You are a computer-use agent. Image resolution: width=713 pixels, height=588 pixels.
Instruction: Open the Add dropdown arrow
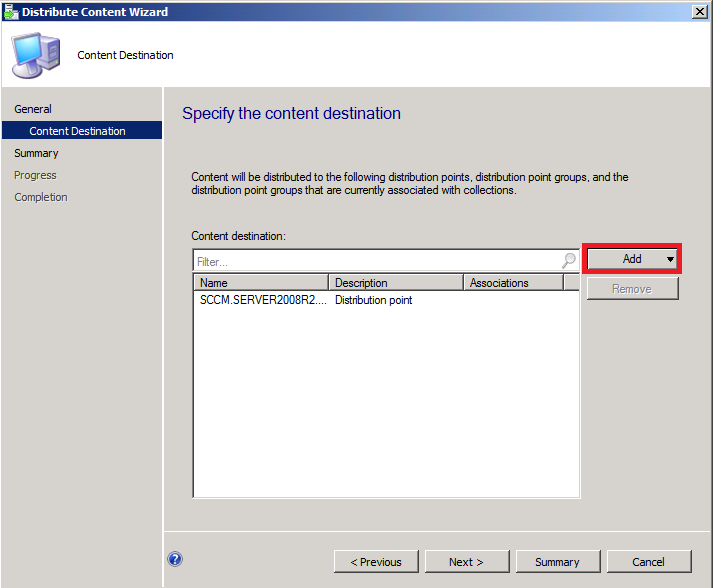[670, 259]
